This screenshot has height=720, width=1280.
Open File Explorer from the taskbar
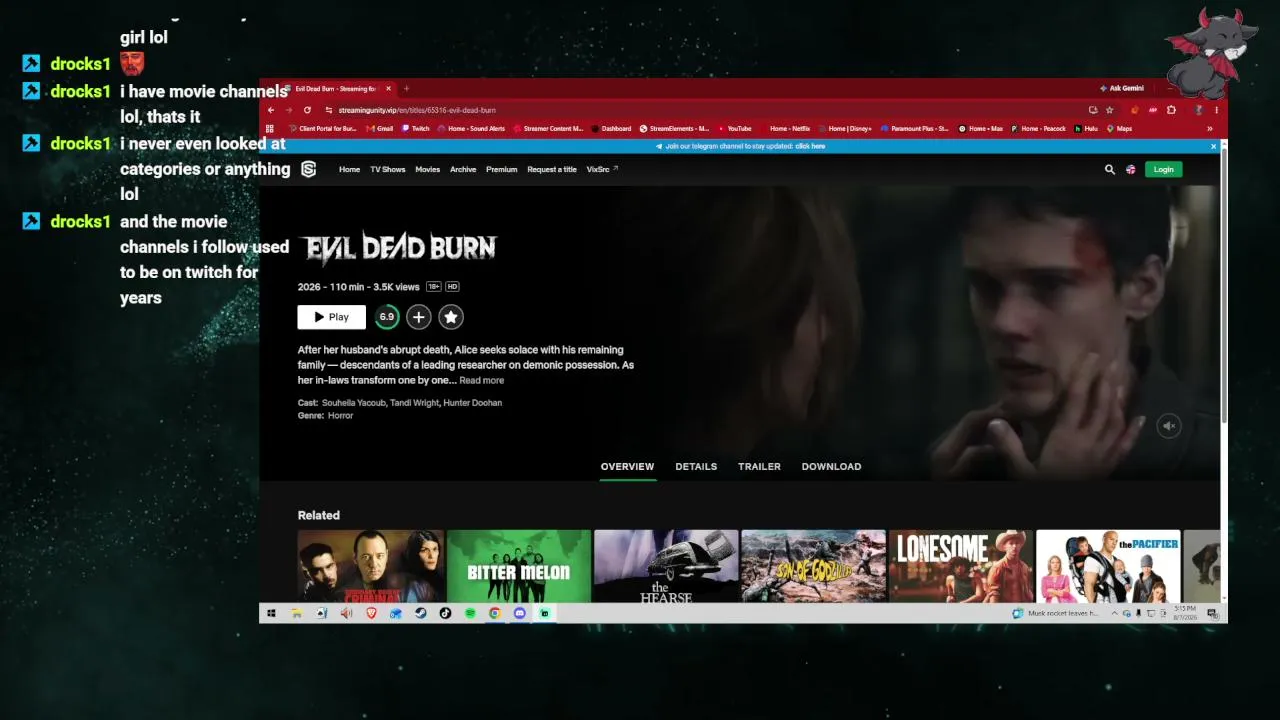(297, 613)
